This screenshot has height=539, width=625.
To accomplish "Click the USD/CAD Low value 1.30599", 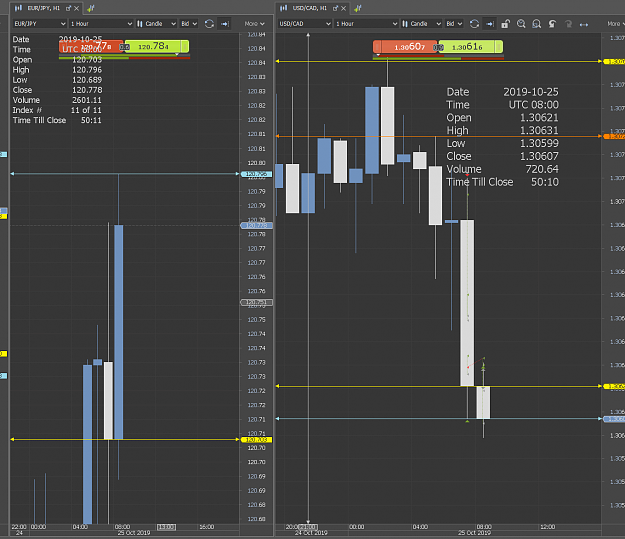I will click(539, 144).
